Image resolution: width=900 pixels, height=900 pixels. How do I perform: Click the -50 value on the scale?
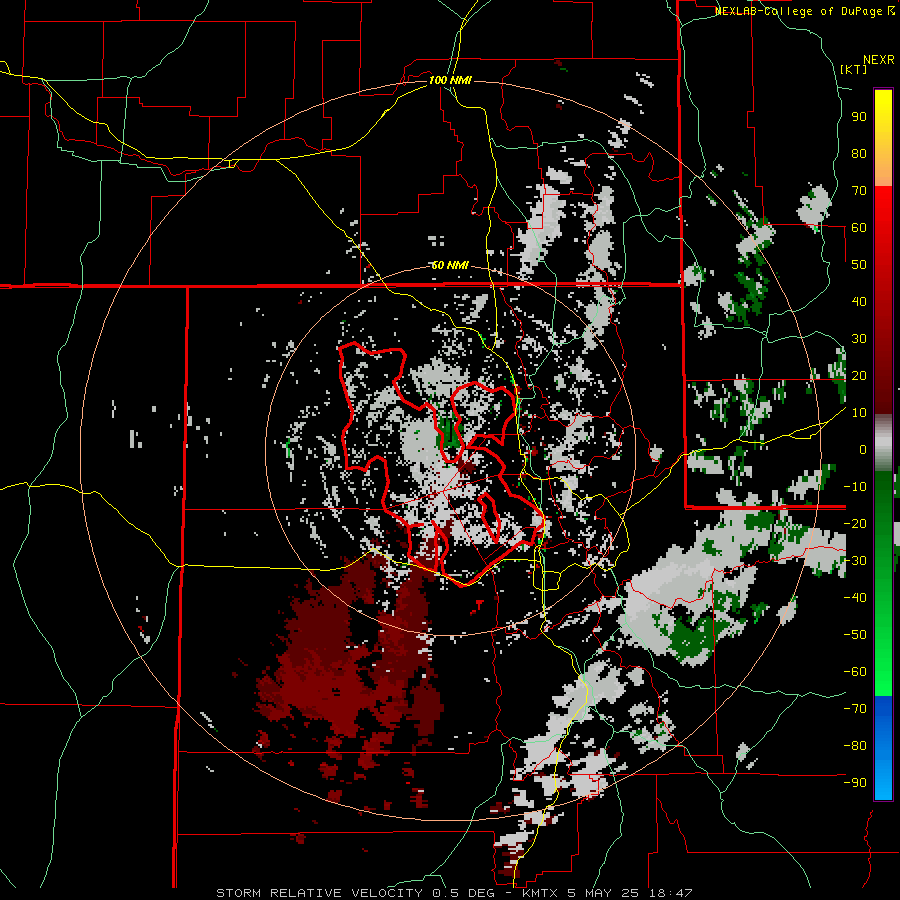tap(855, 635)
